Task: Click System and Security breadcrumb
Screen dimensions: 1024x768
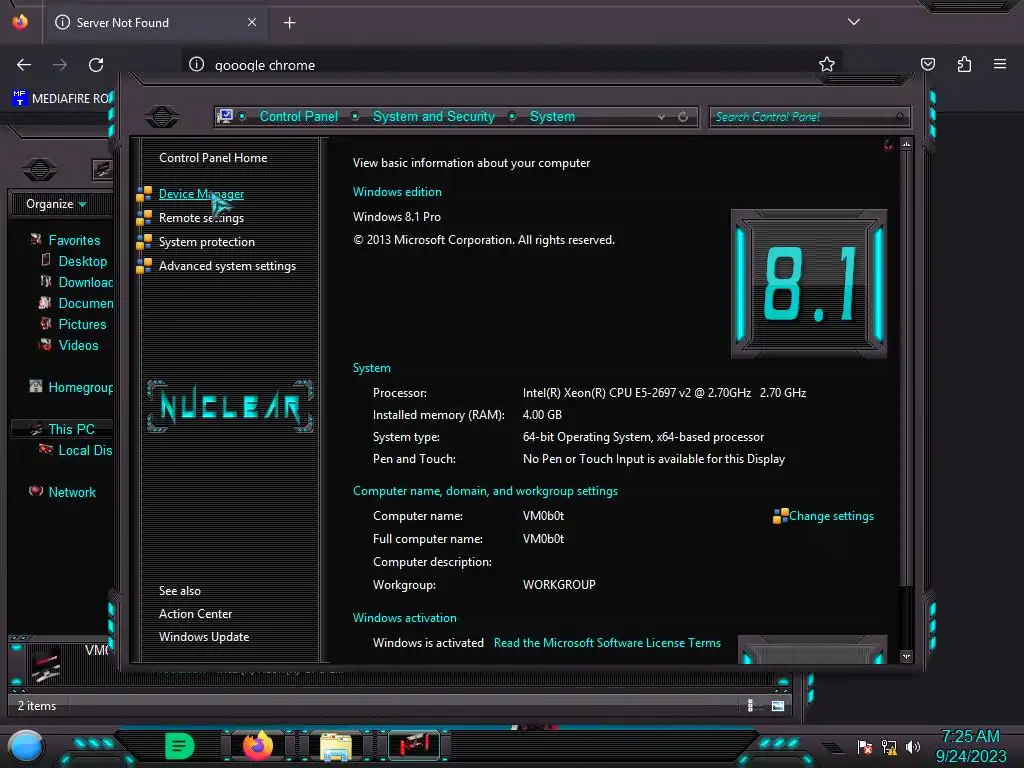Action: click(434, 116)
